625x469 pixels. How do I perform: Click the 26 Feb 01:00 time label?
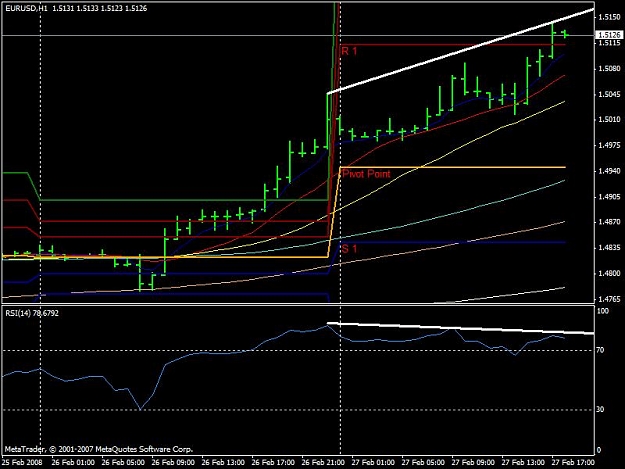tap(73, 462)
